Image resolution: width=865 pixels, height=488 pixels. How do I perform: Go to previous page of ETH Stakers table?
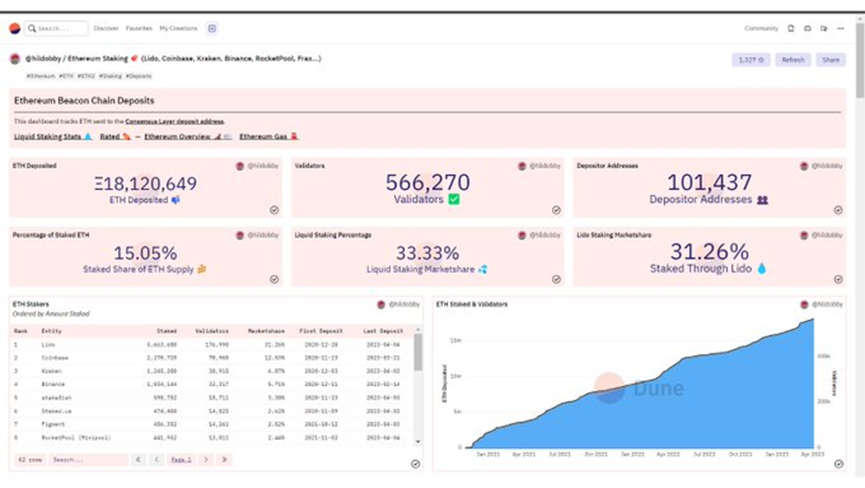[157, 459]
